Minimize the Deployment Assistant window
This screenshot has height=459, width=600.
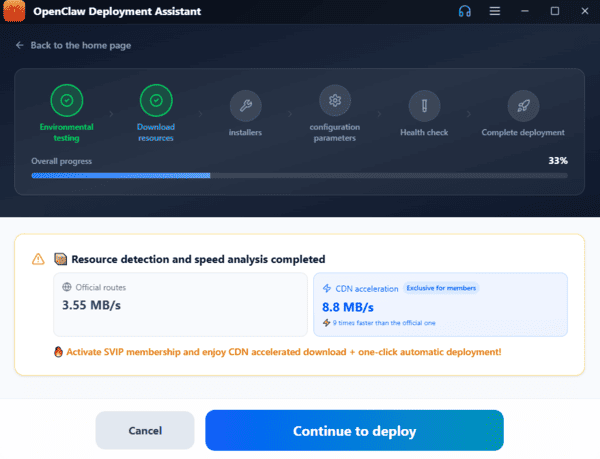coord(526,11)
